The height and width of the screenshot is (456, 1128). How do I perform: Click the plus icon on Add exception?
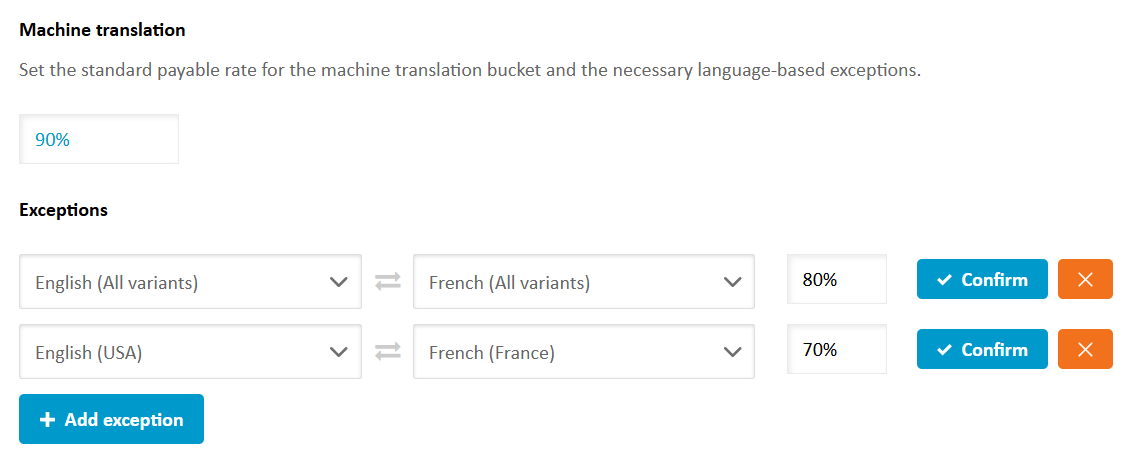pyautogui.click(x=47, y=420)
